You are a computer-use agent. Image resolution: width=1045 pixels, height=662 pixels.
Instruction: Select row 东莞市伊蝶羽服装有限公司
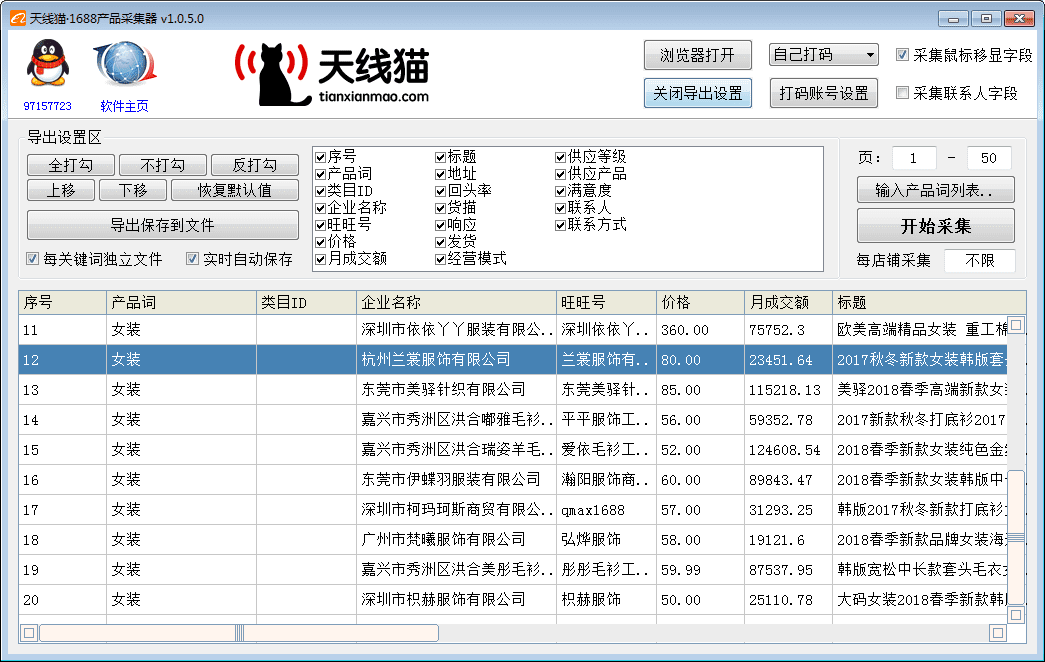pyautogui.click(x=513, y=479)
